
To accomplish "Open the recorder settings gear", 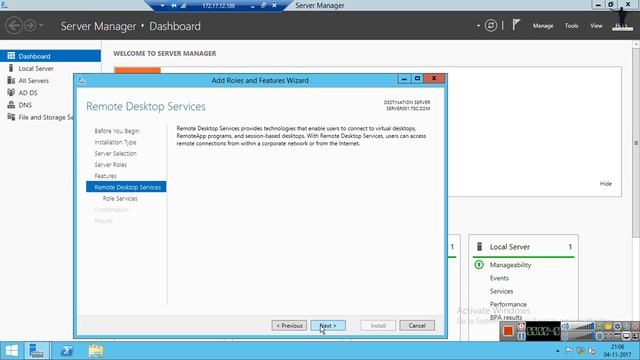I will click(x=618, y=326).
